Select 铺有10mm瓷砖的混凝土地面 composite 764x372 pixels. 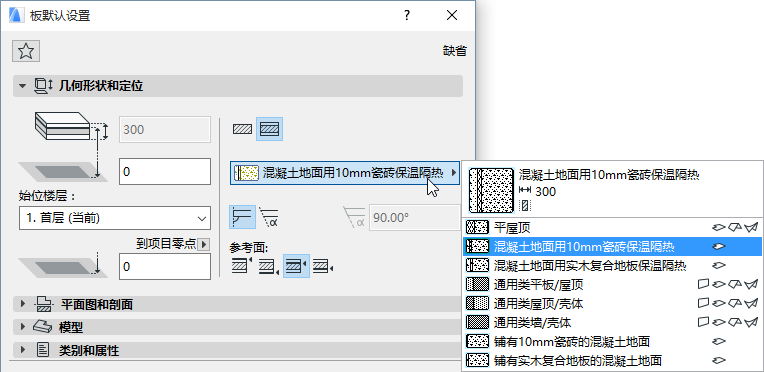[x=612, y=341]
